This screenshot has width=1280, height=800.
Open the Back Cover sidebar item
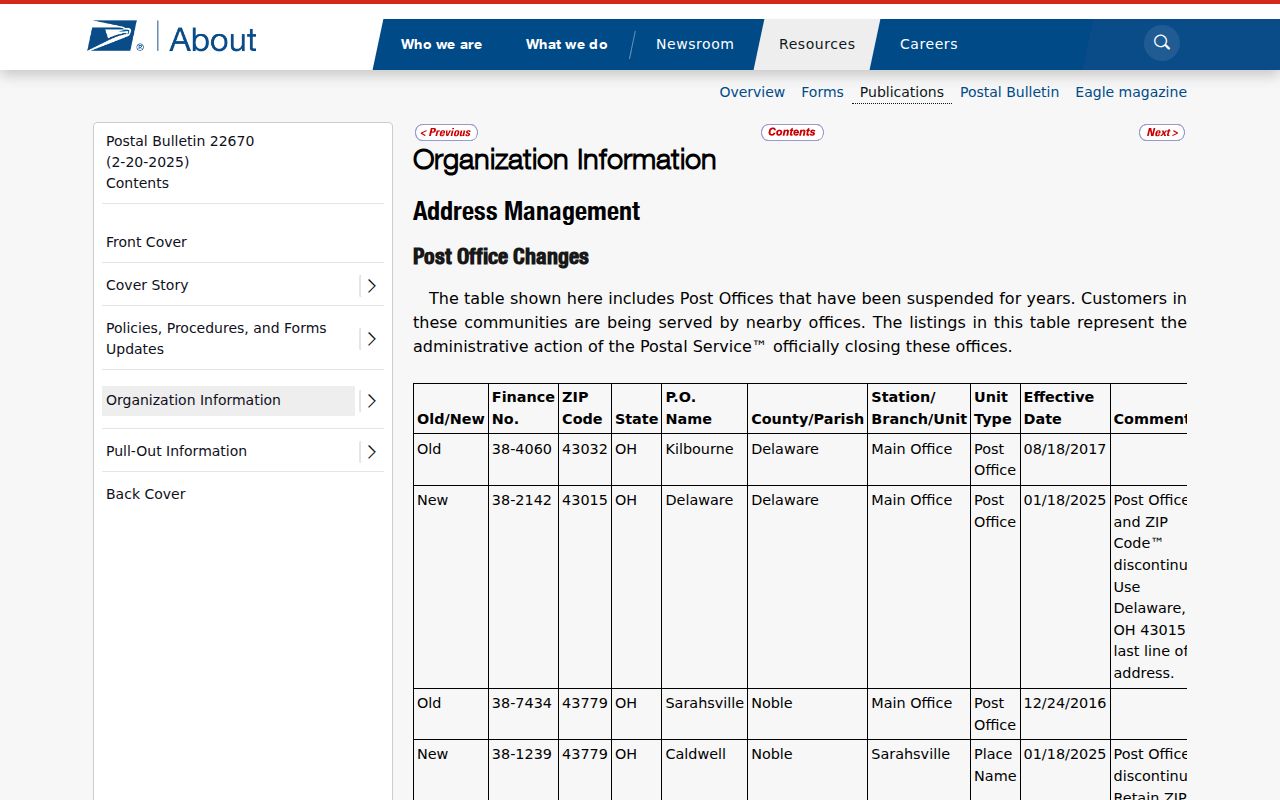pos(146,494)
